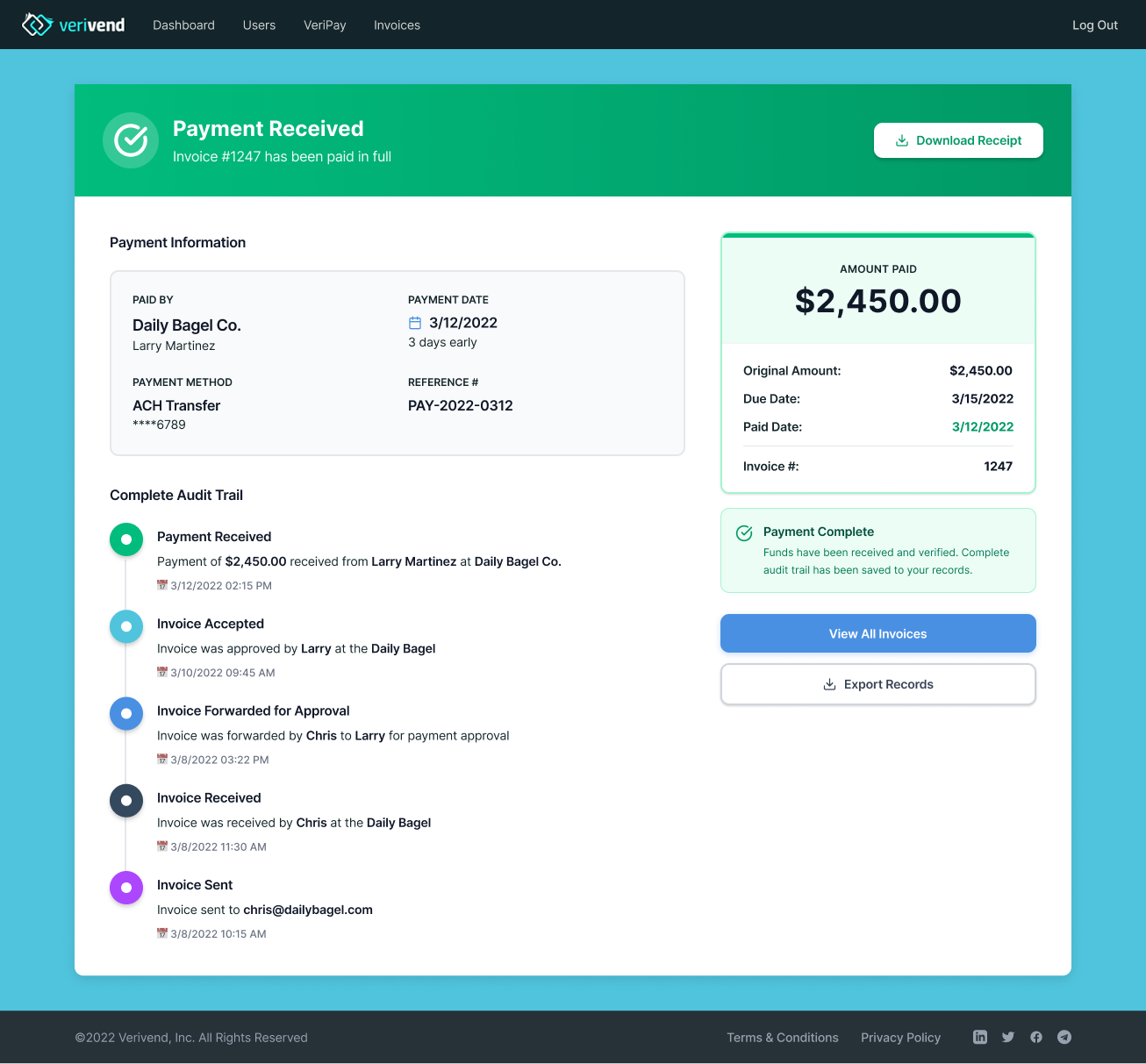1146x1064 pixels.
Task: Click the Download Receipt button
Action: pos(958,140)
